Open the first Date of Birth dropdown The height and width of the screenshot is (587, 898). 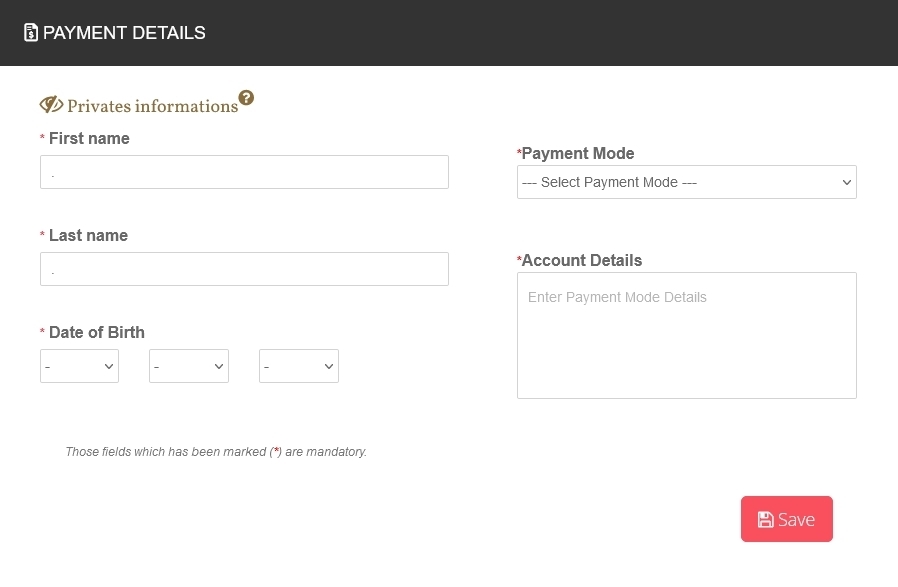pos(79,366)
